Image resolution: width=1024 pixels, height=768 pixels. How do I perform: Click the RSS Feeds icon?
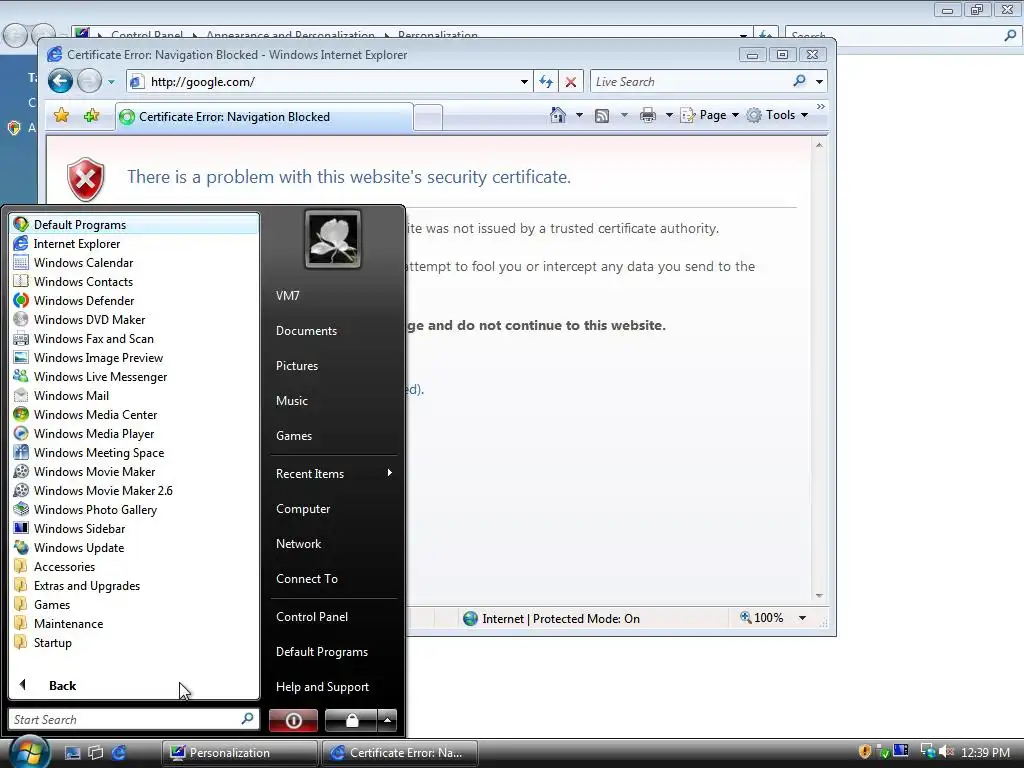[x=602, y=116]
